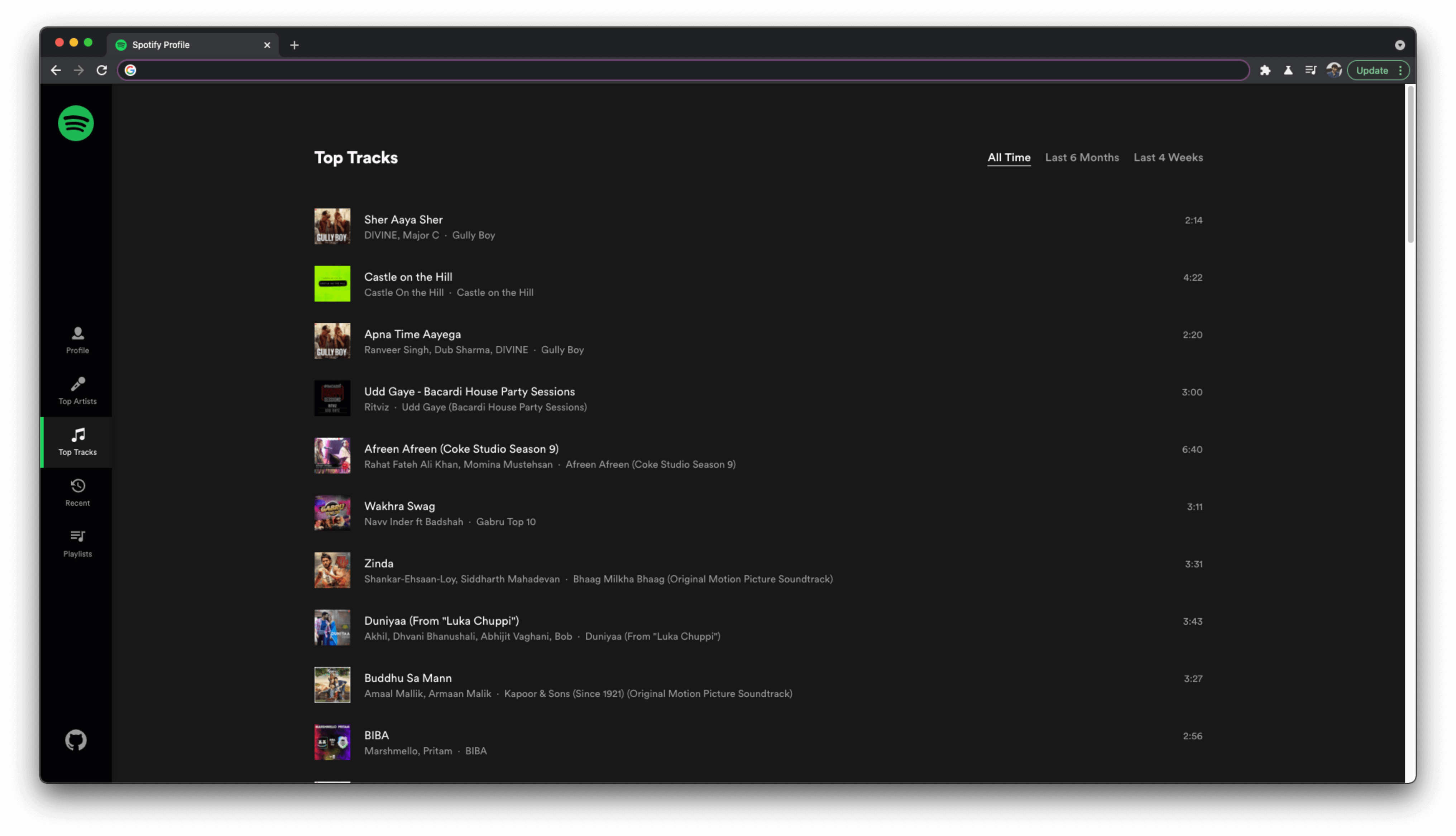The height and width of the screenshot is (836, 1456).
Task: Click the Update button in Chrome
Action: pos(1371,71)
